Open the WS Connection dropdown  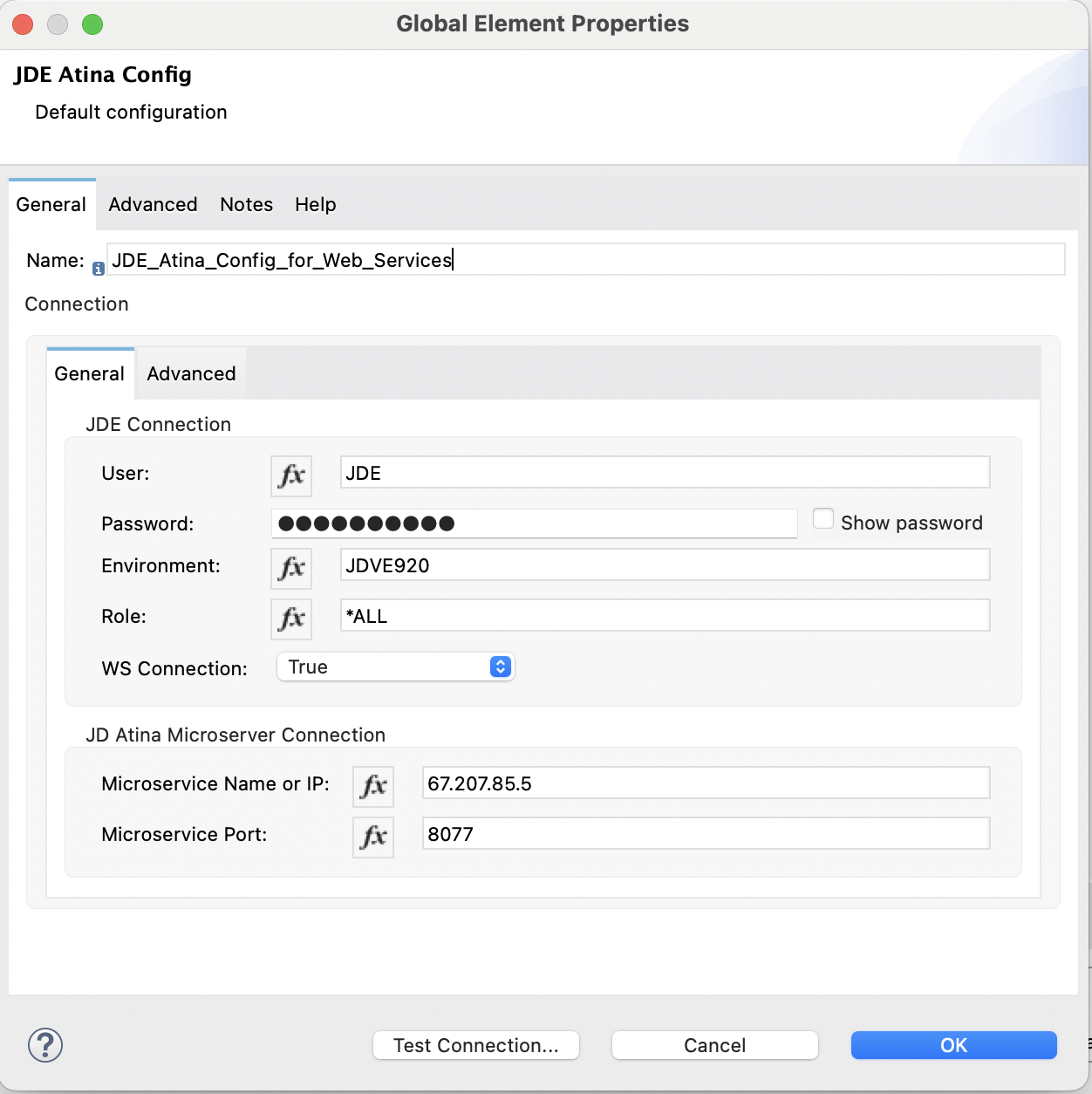tap(396, 667)
